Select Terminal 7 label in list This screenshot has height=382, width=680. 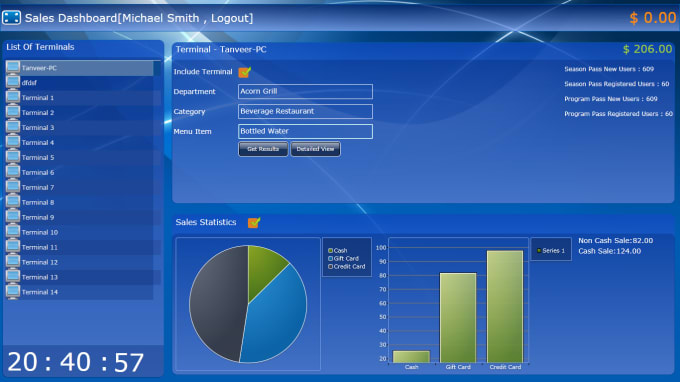(x=38, y=188)
